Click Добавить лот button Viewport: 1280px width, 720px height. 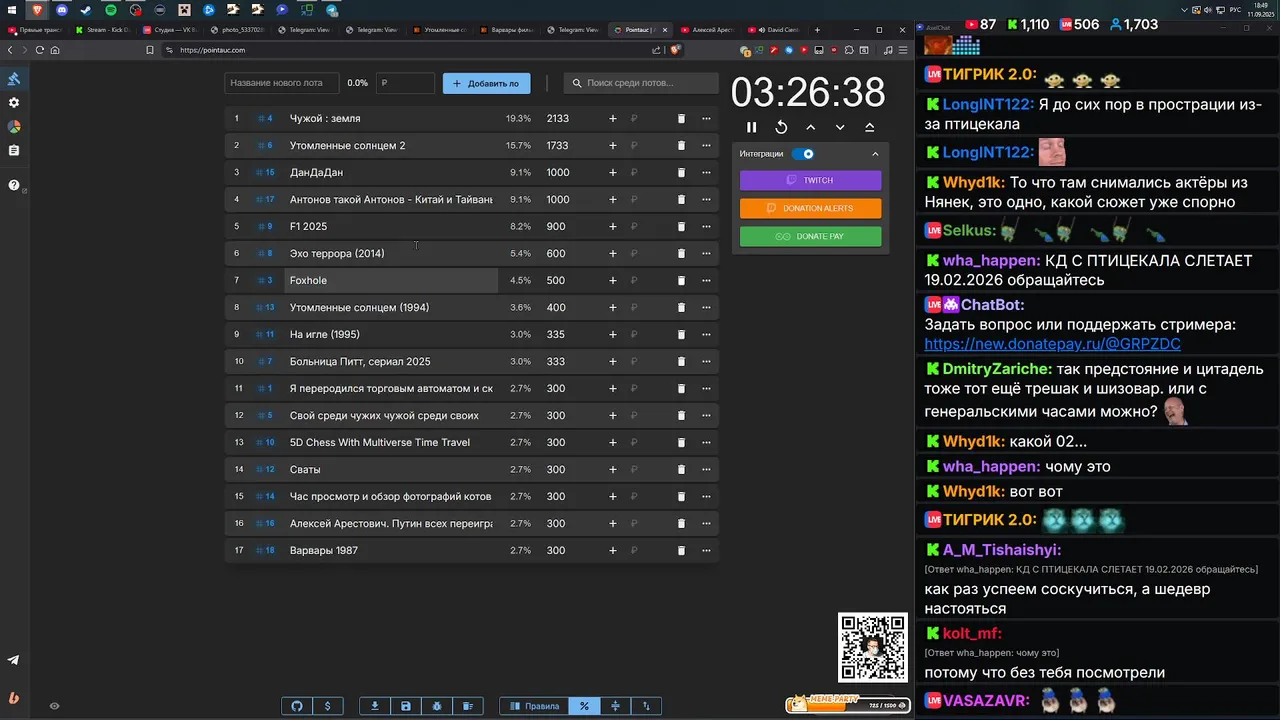(x=487, y=83)
